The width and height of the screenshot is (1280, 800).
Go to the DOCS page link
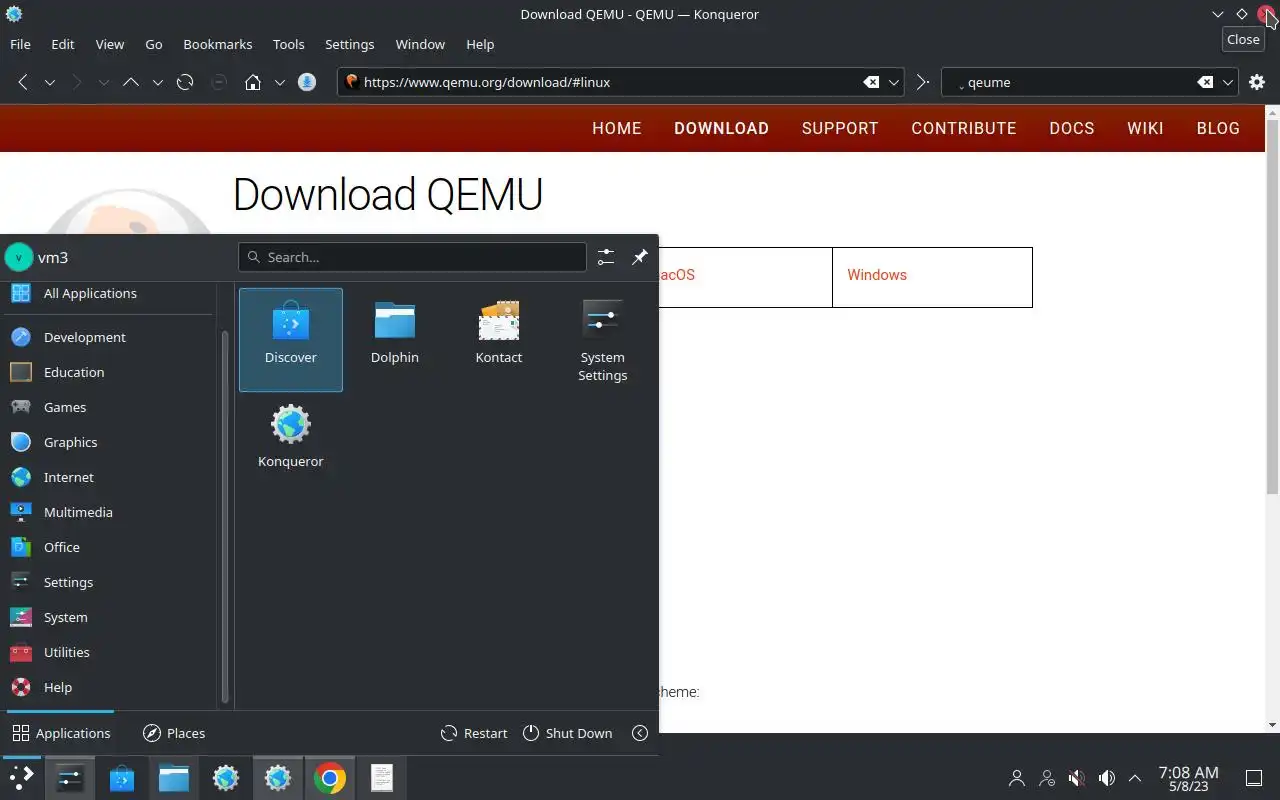pos(1072,128)
